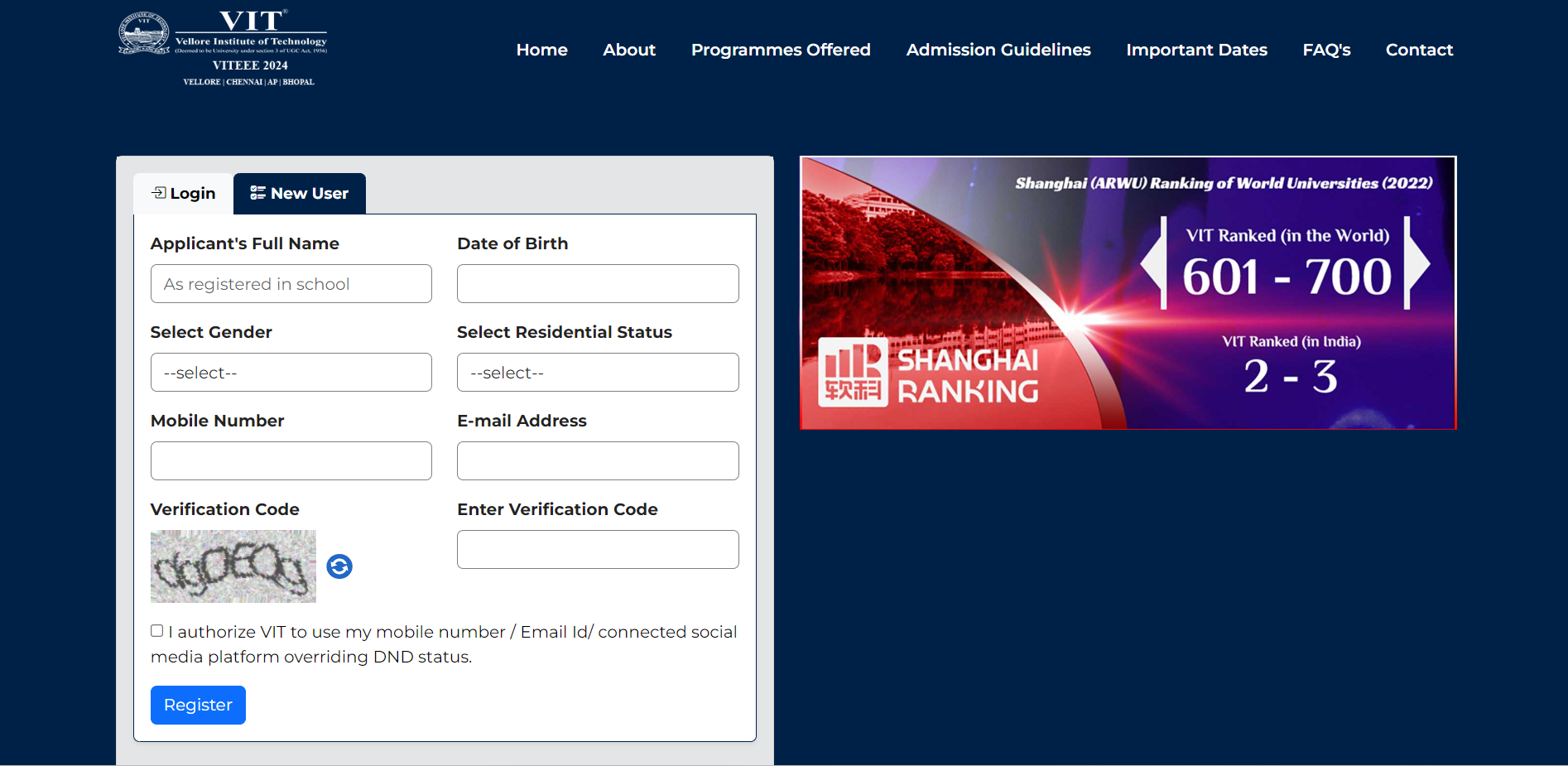
Task: Click the Register button
Action: [x=198, y=705]
